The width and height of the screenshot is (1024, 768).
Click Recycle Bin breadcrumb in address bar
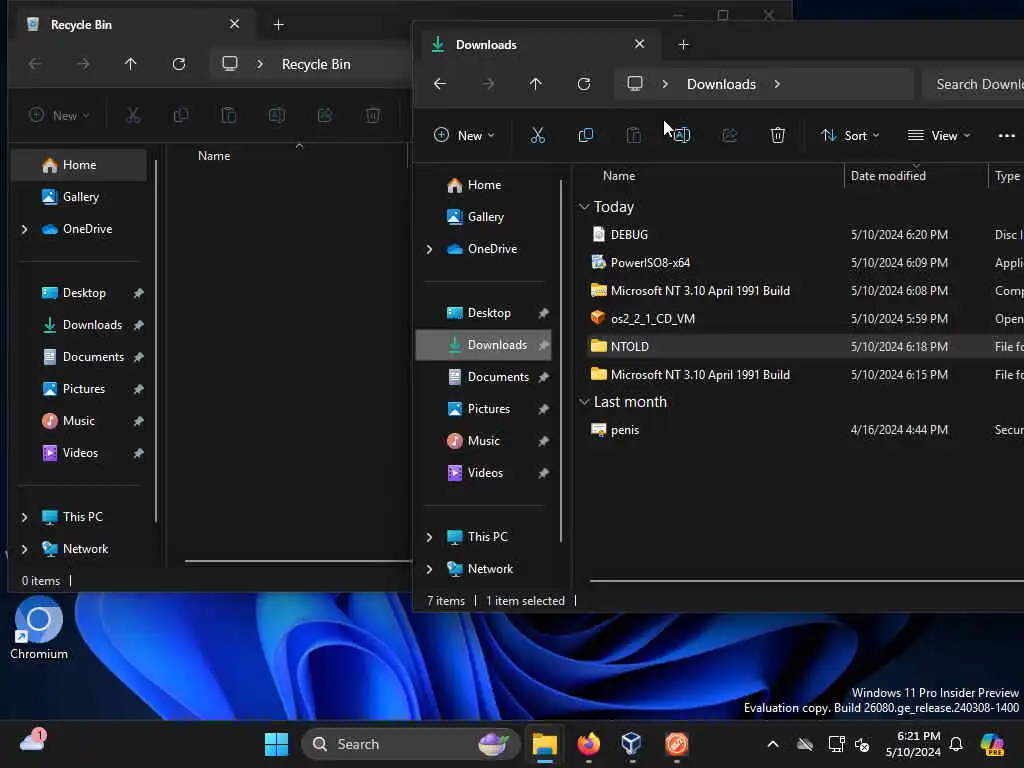[316, 64]
